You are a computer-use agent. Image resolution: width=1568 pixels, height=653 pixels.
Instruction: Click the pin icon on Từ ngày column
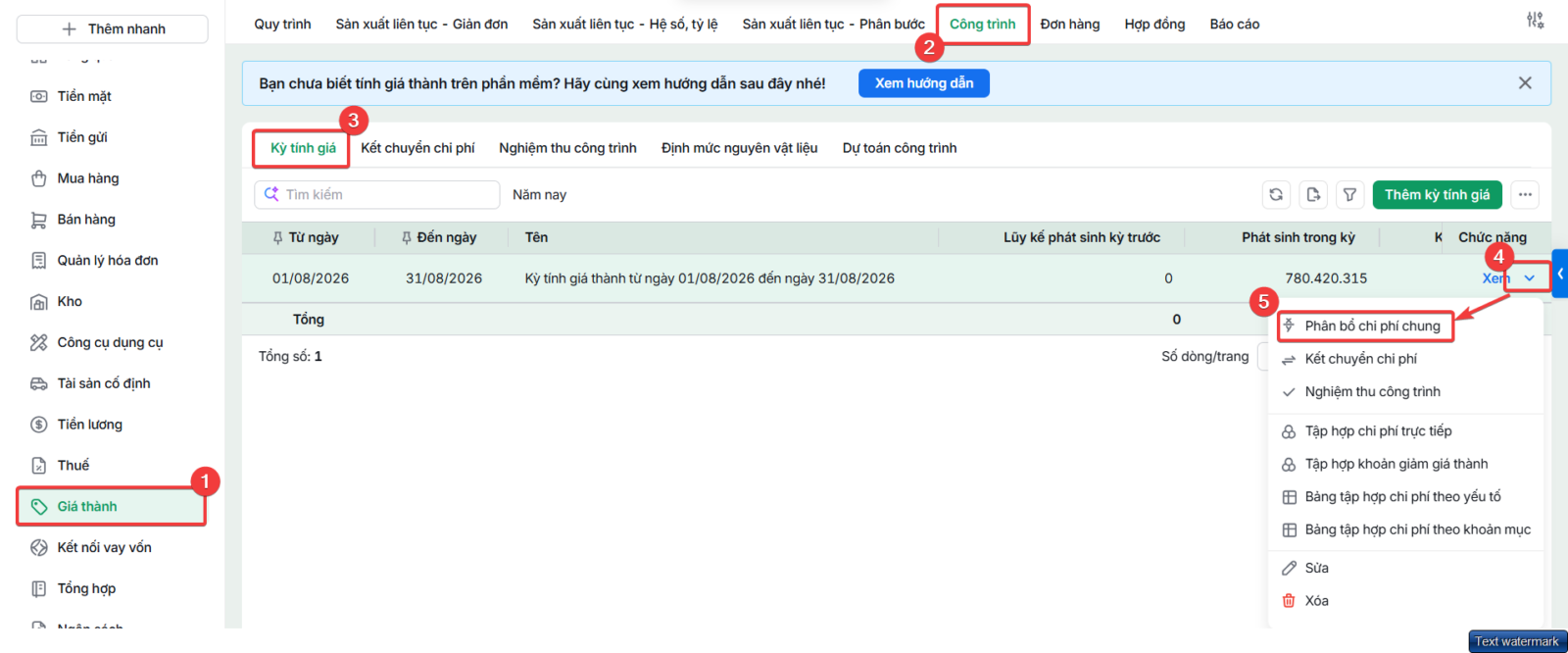(277, 238)
